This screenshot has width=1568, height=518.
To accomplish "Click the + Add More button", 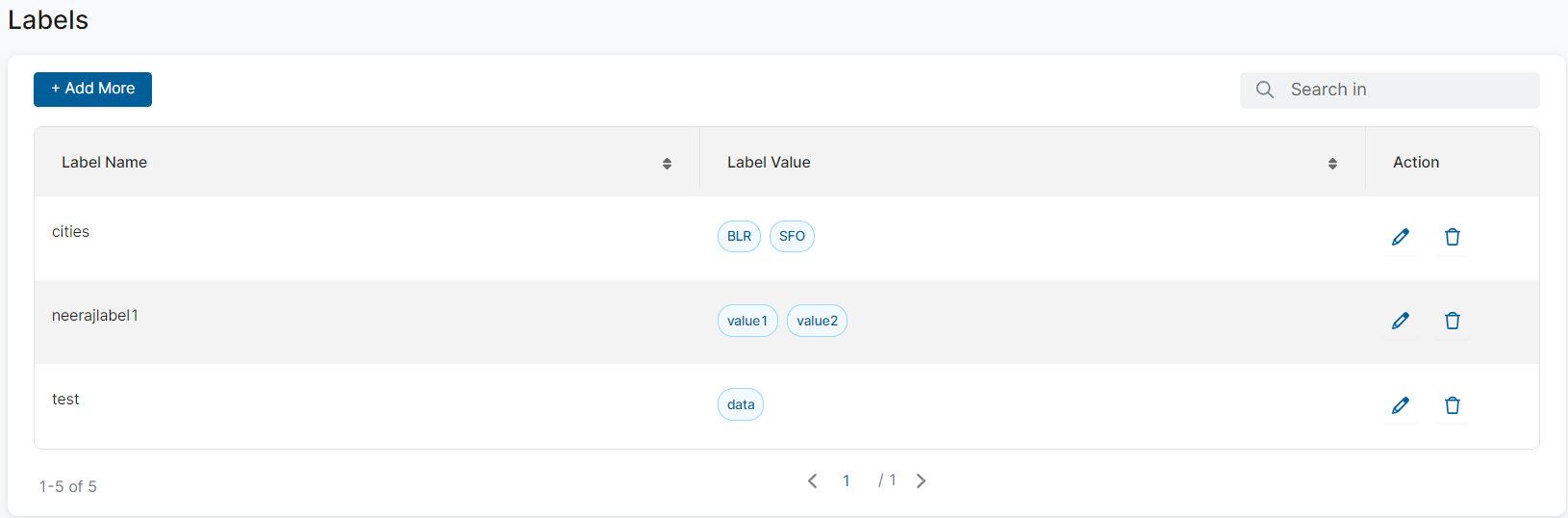I will point(92,89).
